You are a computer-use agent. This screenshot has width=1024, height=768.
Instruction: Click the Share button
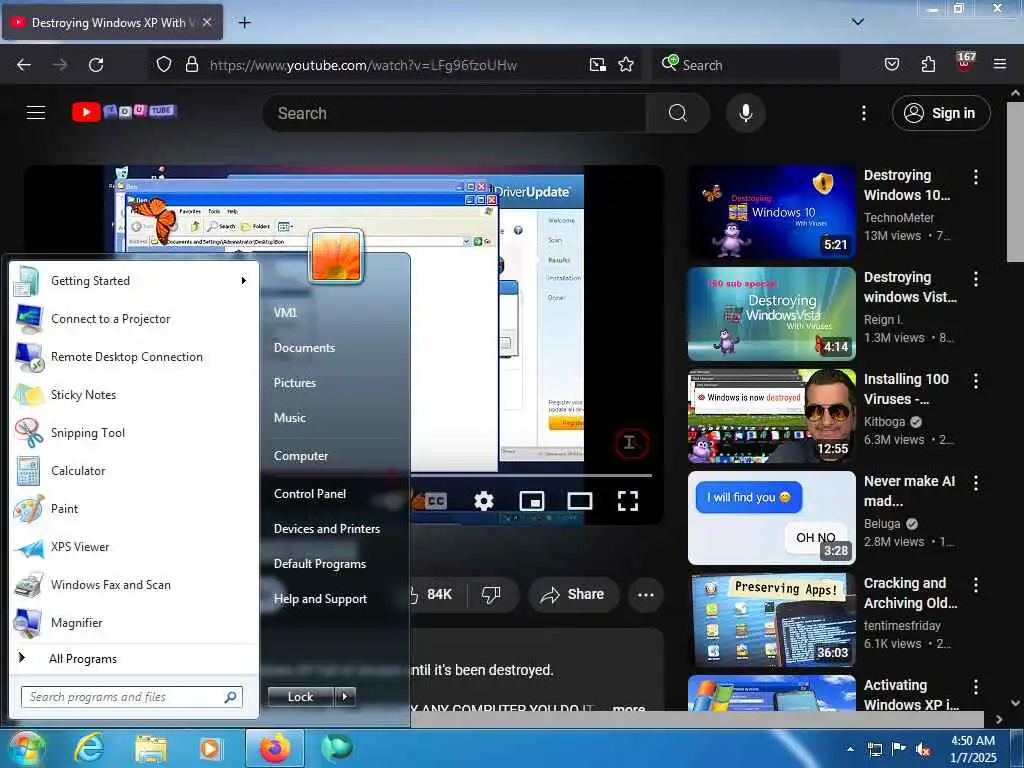tap(573, 594)
